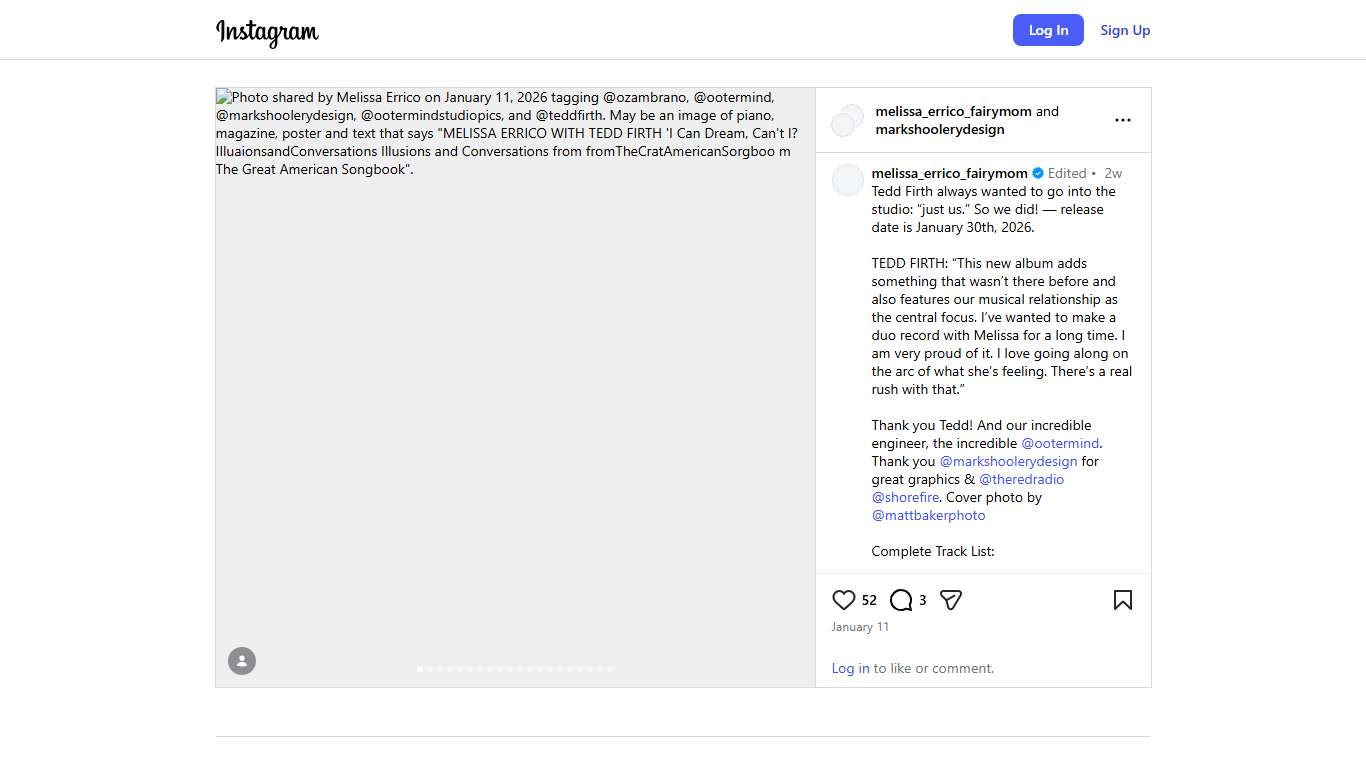
Task: Click "Log in" to like or comment
Action: click(850, 668)
